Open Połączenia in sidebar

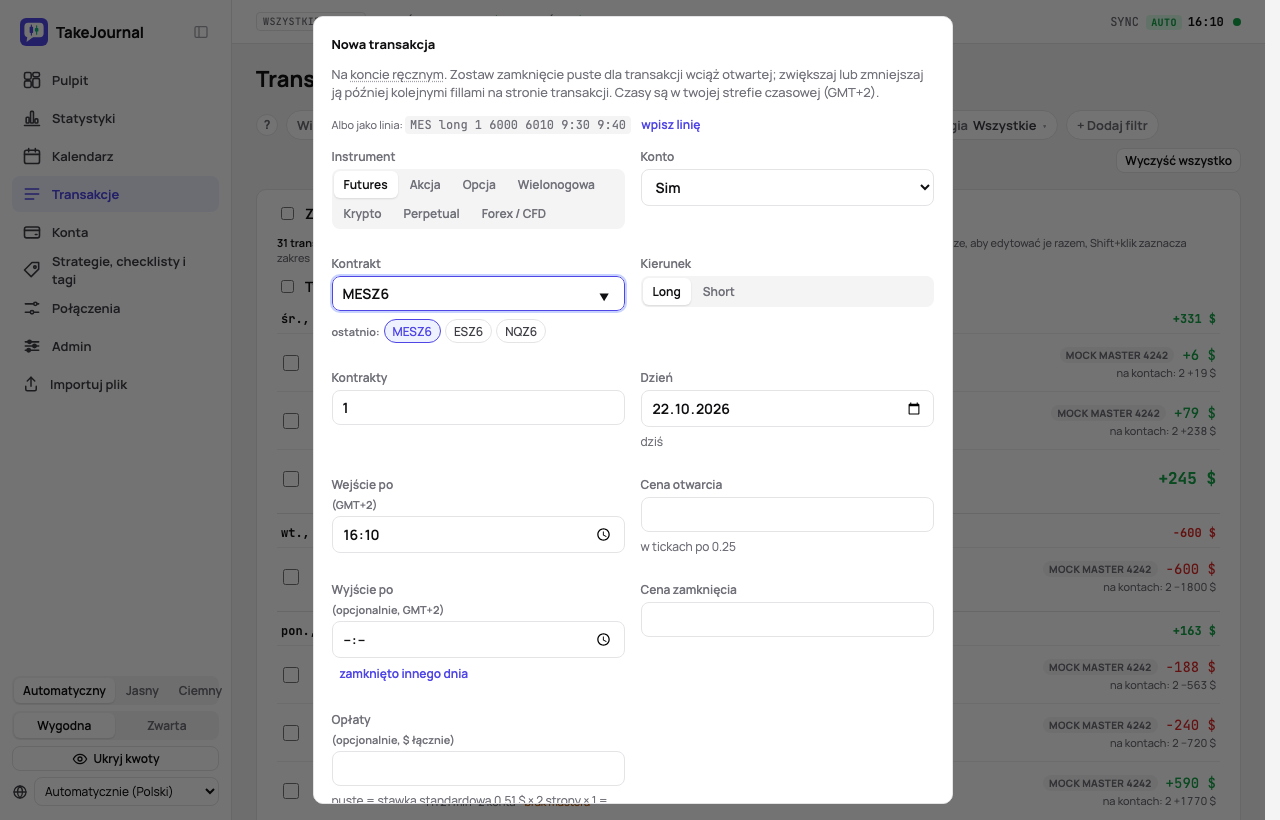[115, 308]
